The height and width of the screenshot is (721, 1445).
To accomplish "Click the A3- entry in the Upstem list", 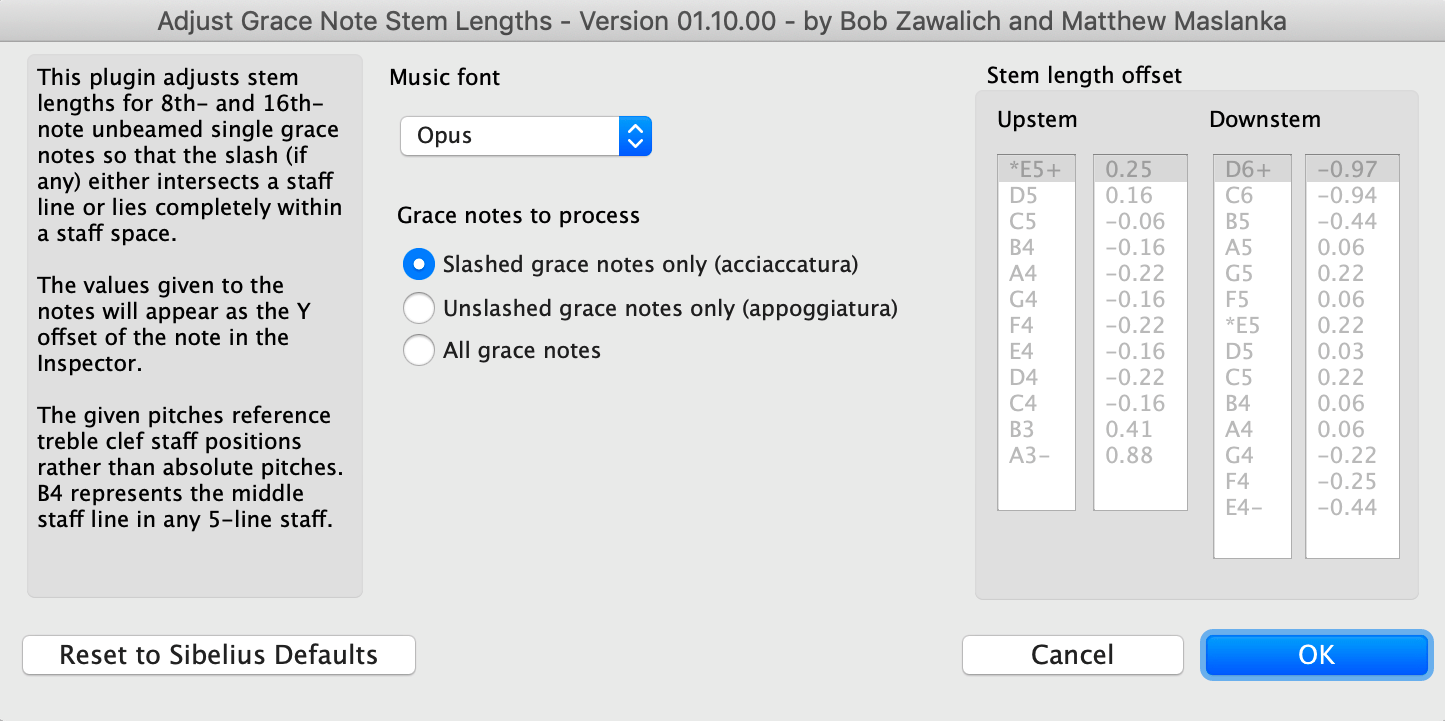I will (1036, 455).
